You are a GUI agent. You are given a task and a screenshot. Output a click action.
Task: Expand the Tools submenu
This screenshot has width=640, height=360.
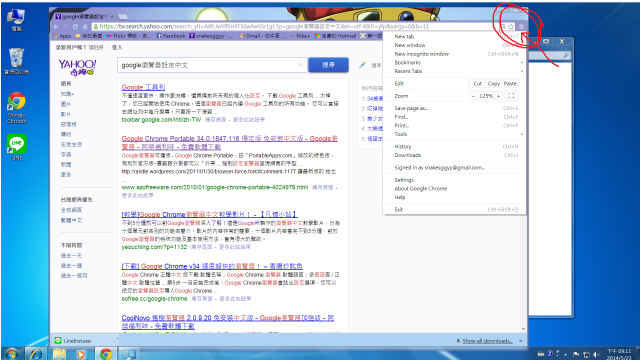tap(454, 134)
